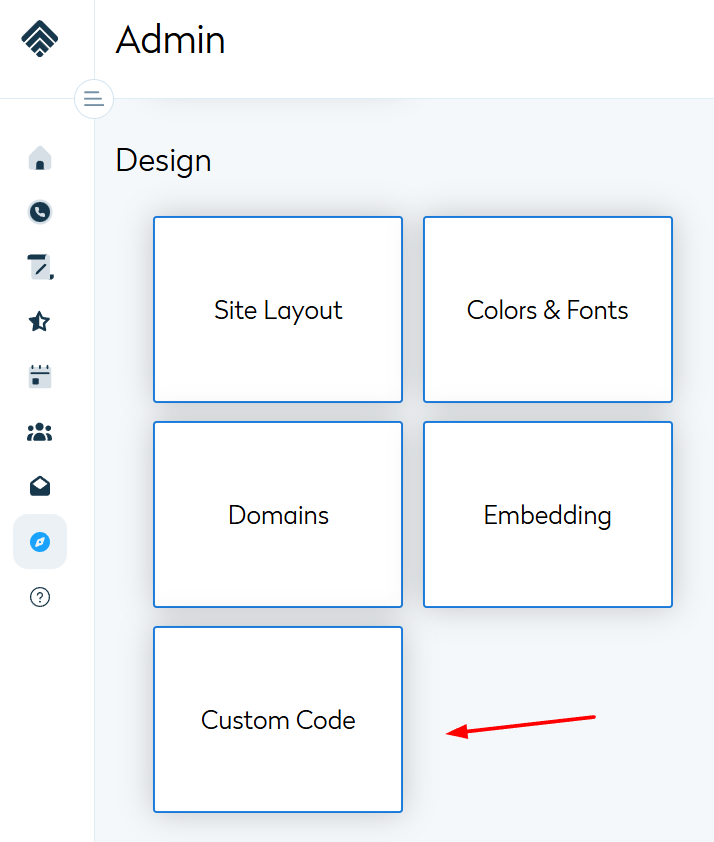
Task: Open the people group icon
Action: [40, 432]
